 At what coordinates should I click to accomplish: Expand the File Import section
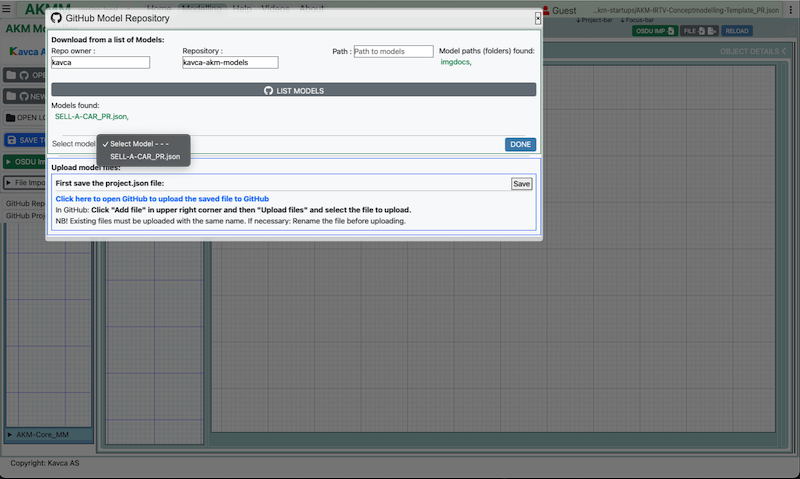(8, 183)
